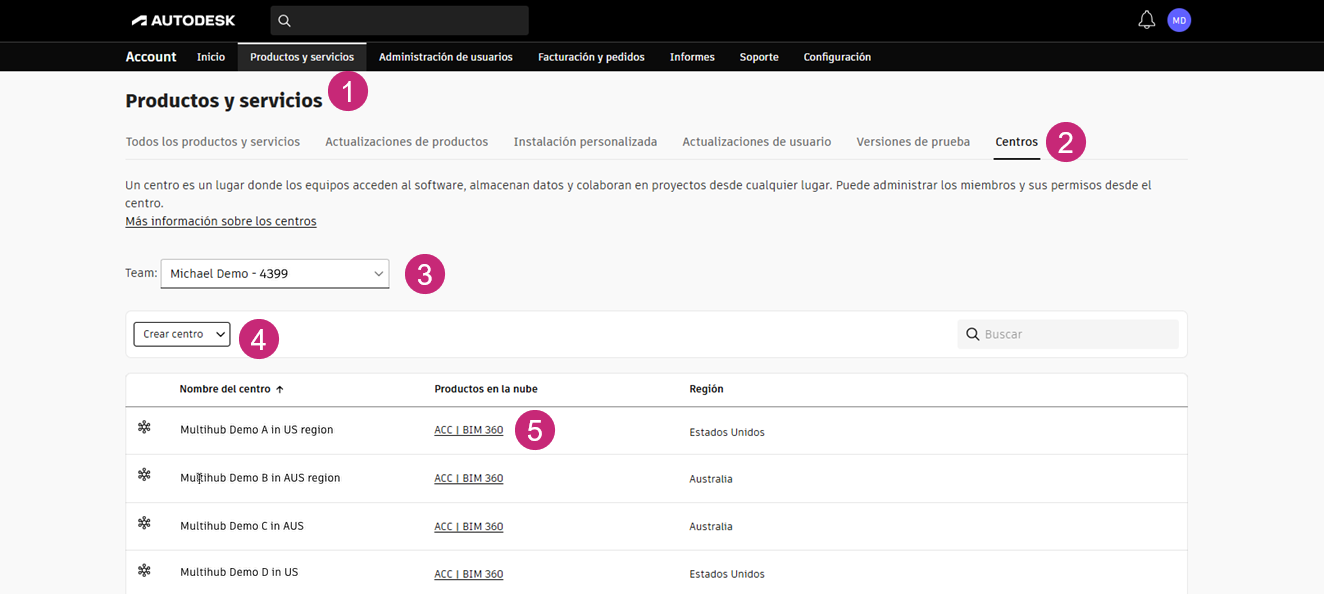This screenshot has width=1324, height=594.
Task: Open Informes menu item
Action: coord(692,57)
